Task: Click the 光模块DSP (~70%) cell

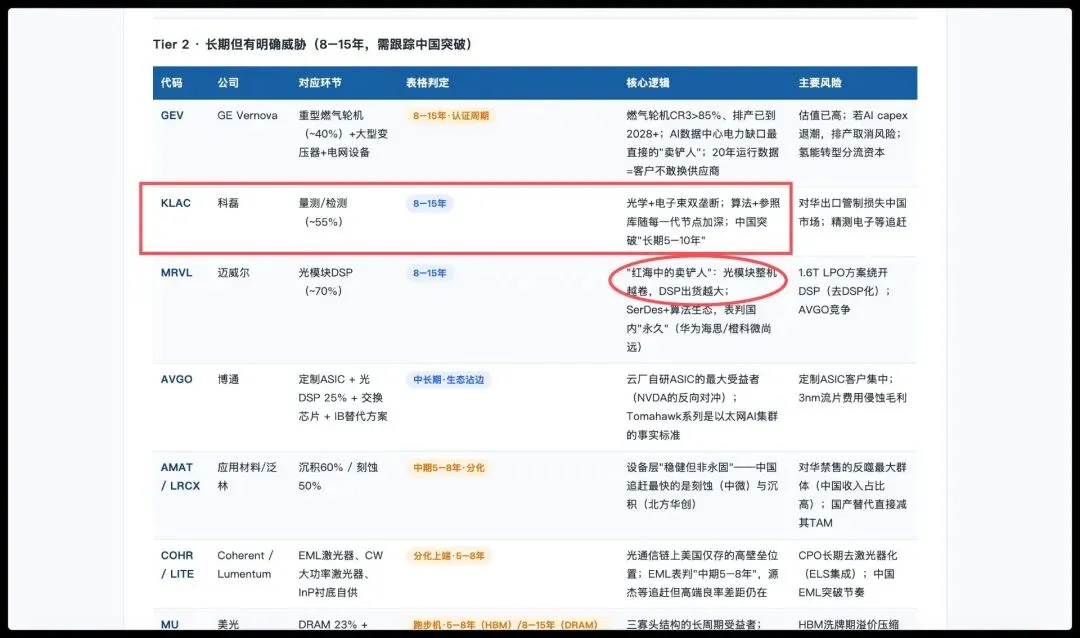Action: click(325, 282)
